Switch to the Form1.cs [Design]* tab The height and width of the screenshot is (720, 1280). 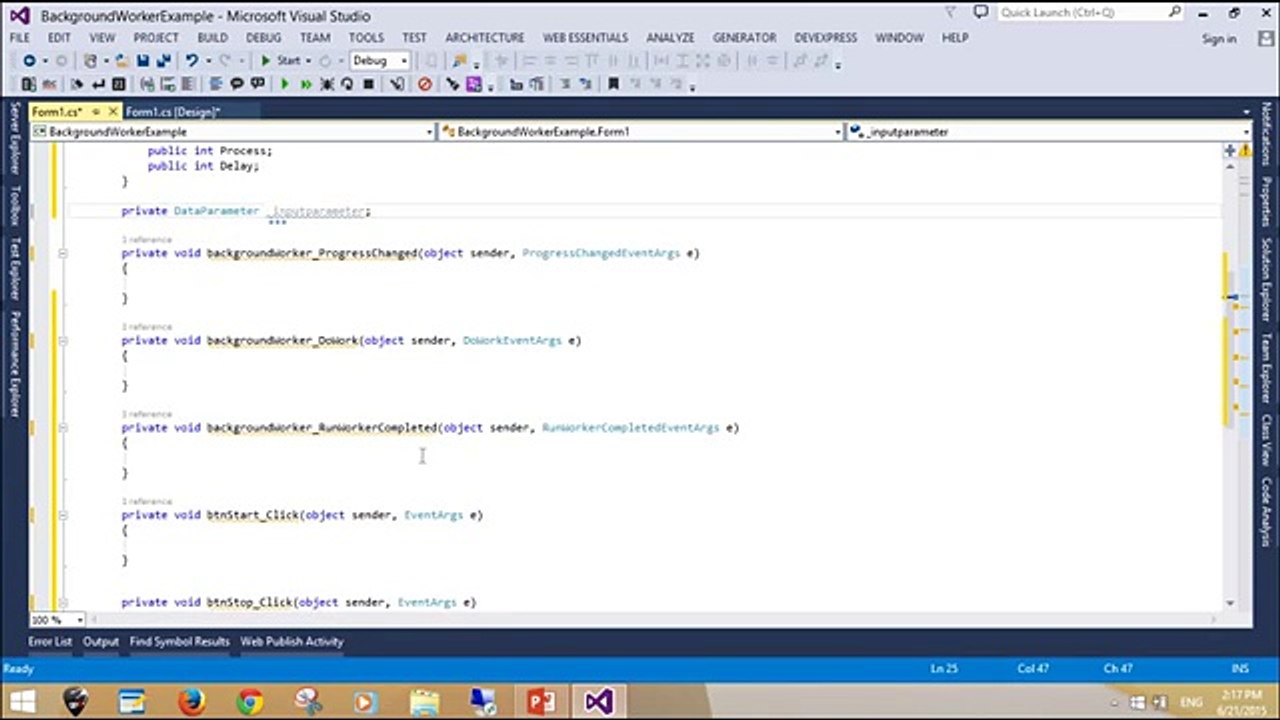[x=173, y=112]
